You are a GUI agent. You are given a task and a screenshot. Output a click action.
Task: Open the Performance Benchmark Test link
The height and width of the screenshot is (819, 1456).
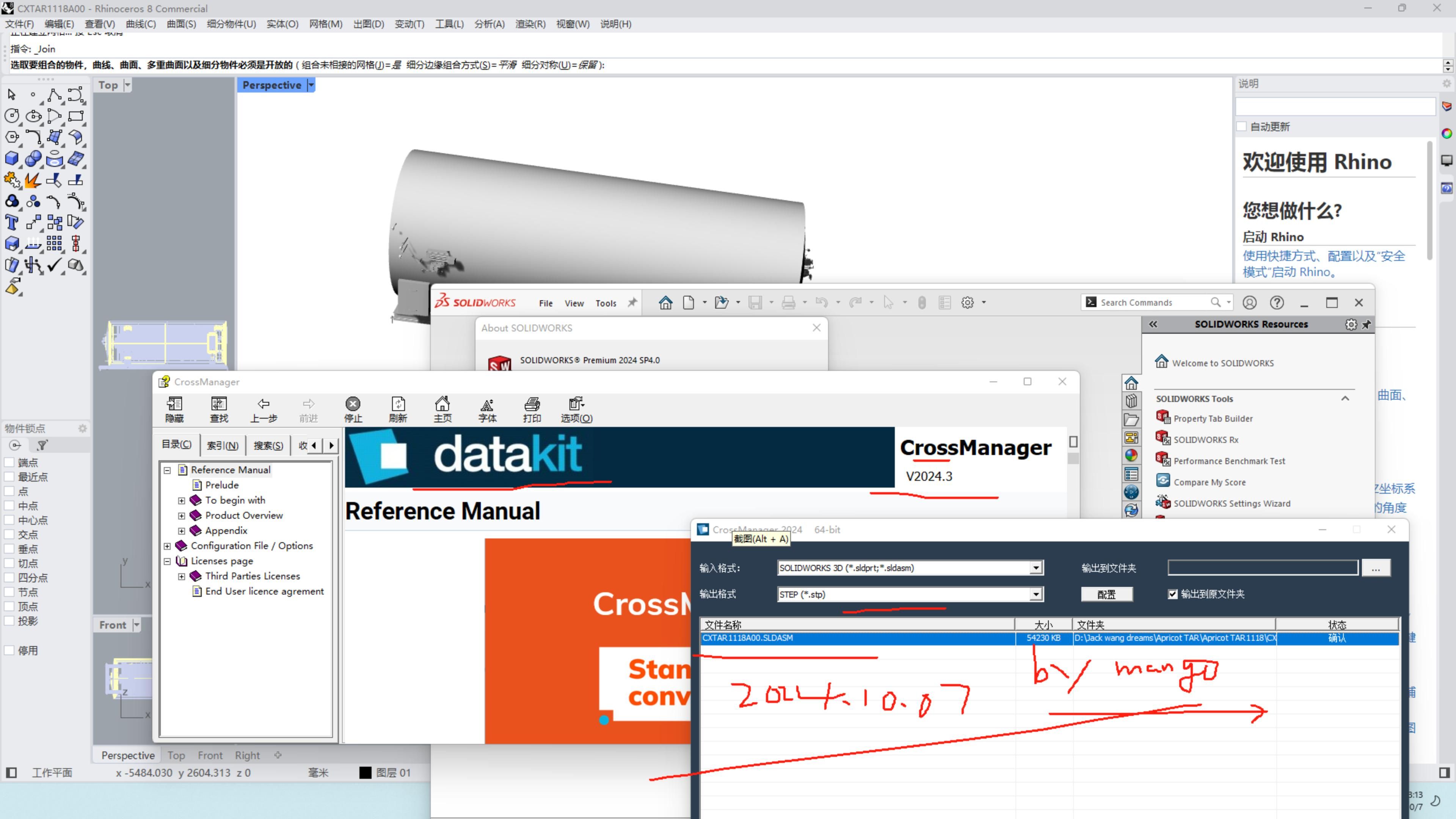pos(1229,461)
